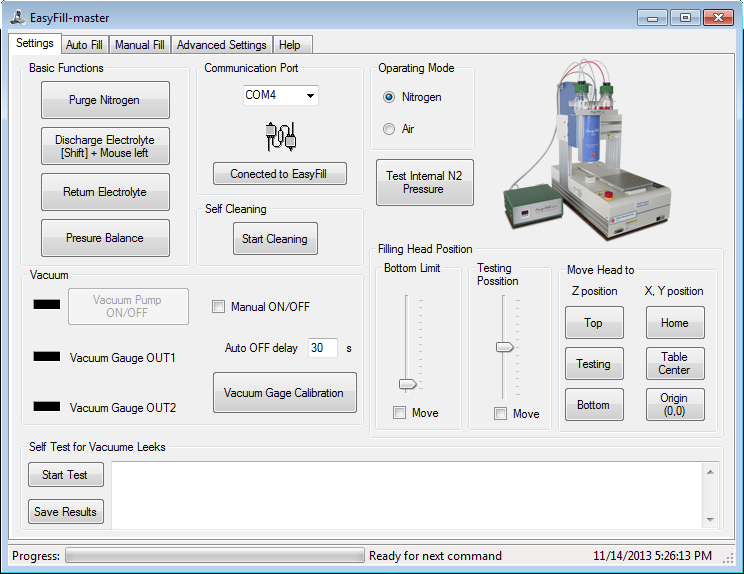Tick the Move checkbox under Testing Position

pos(500,414)
